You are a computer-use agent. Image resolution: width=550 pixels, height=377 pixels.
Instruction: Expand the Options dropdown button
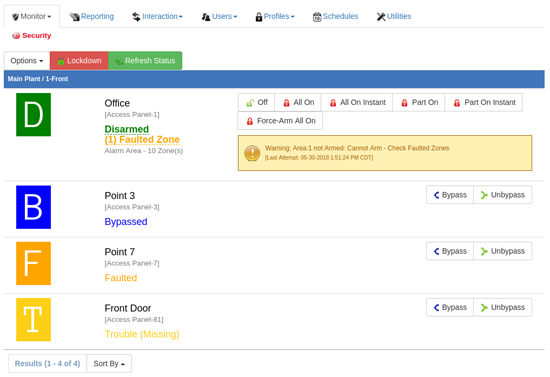(27, 61)
